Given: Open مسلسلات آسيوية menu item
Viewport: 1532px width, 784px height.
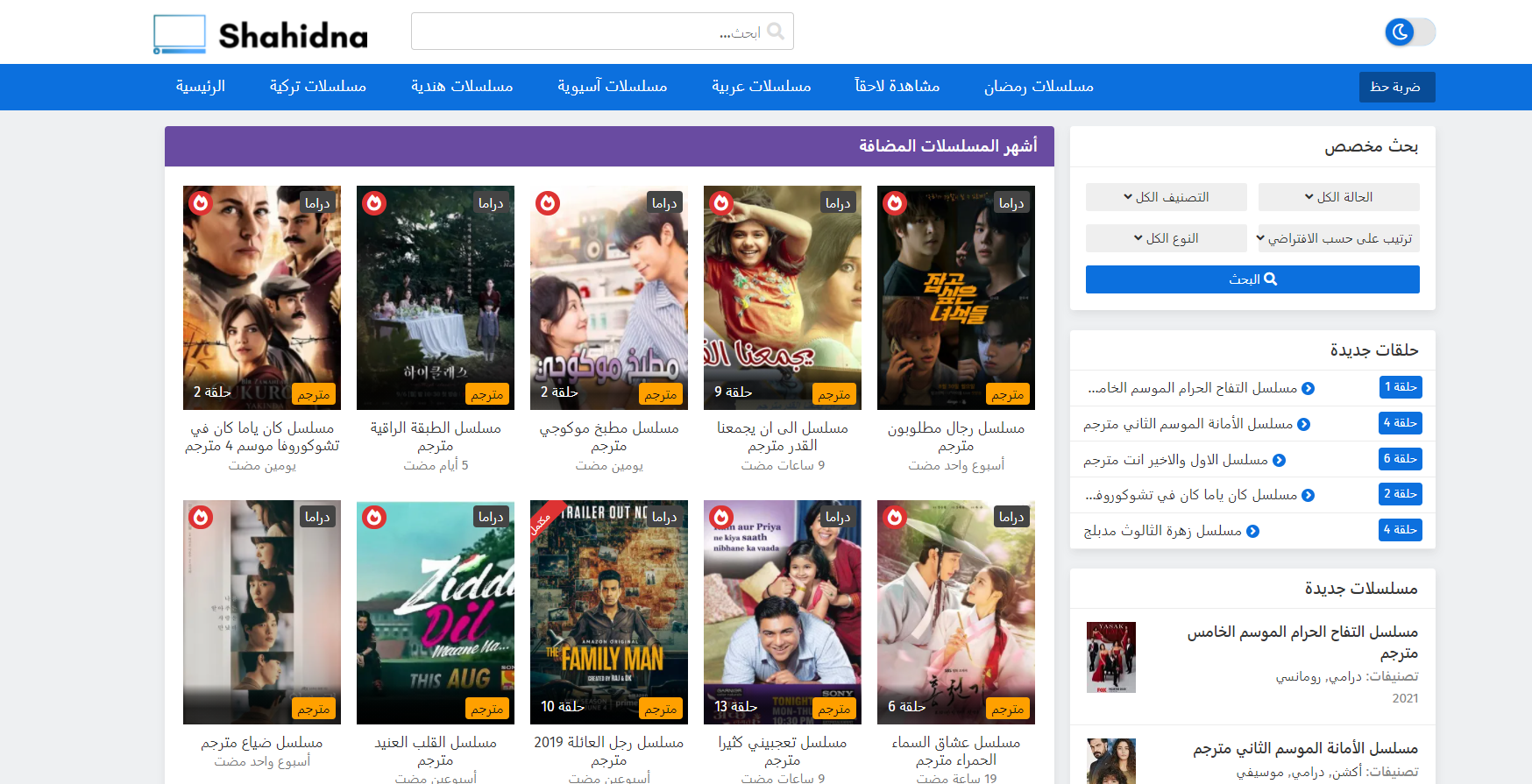Looking at the screenshot, I should coord(613,87).
